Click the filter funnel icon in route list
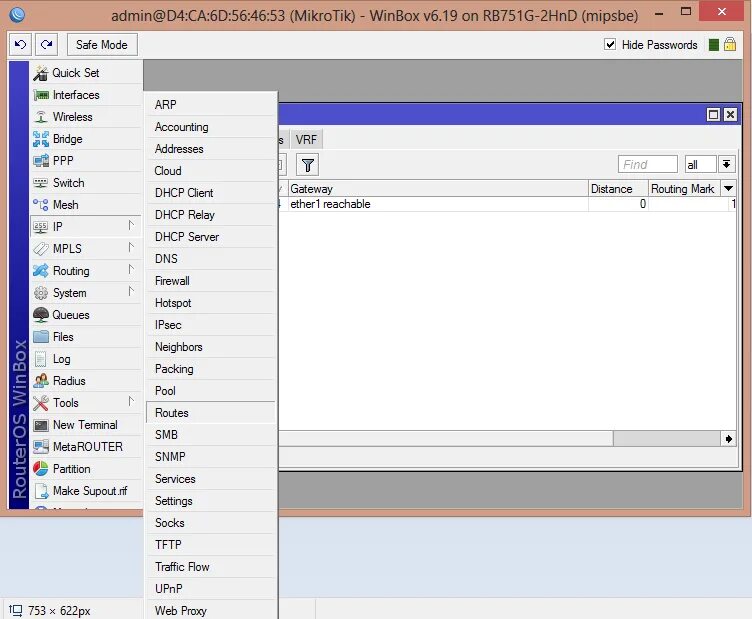752x619 pixels. (307, 165)
